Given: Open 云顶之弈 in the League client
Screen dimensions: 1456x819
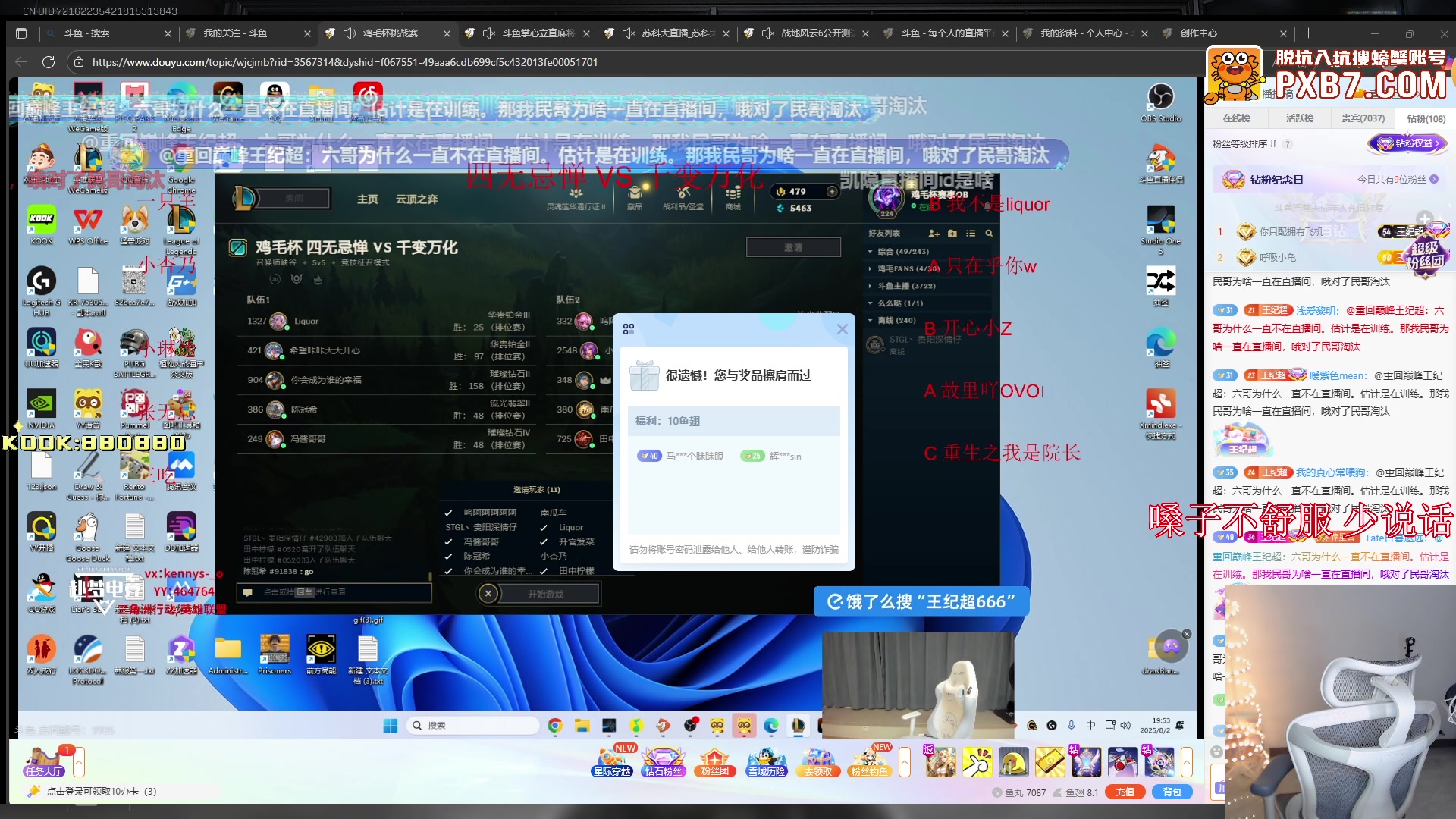Looking at the screenshot, I should 416,199.
